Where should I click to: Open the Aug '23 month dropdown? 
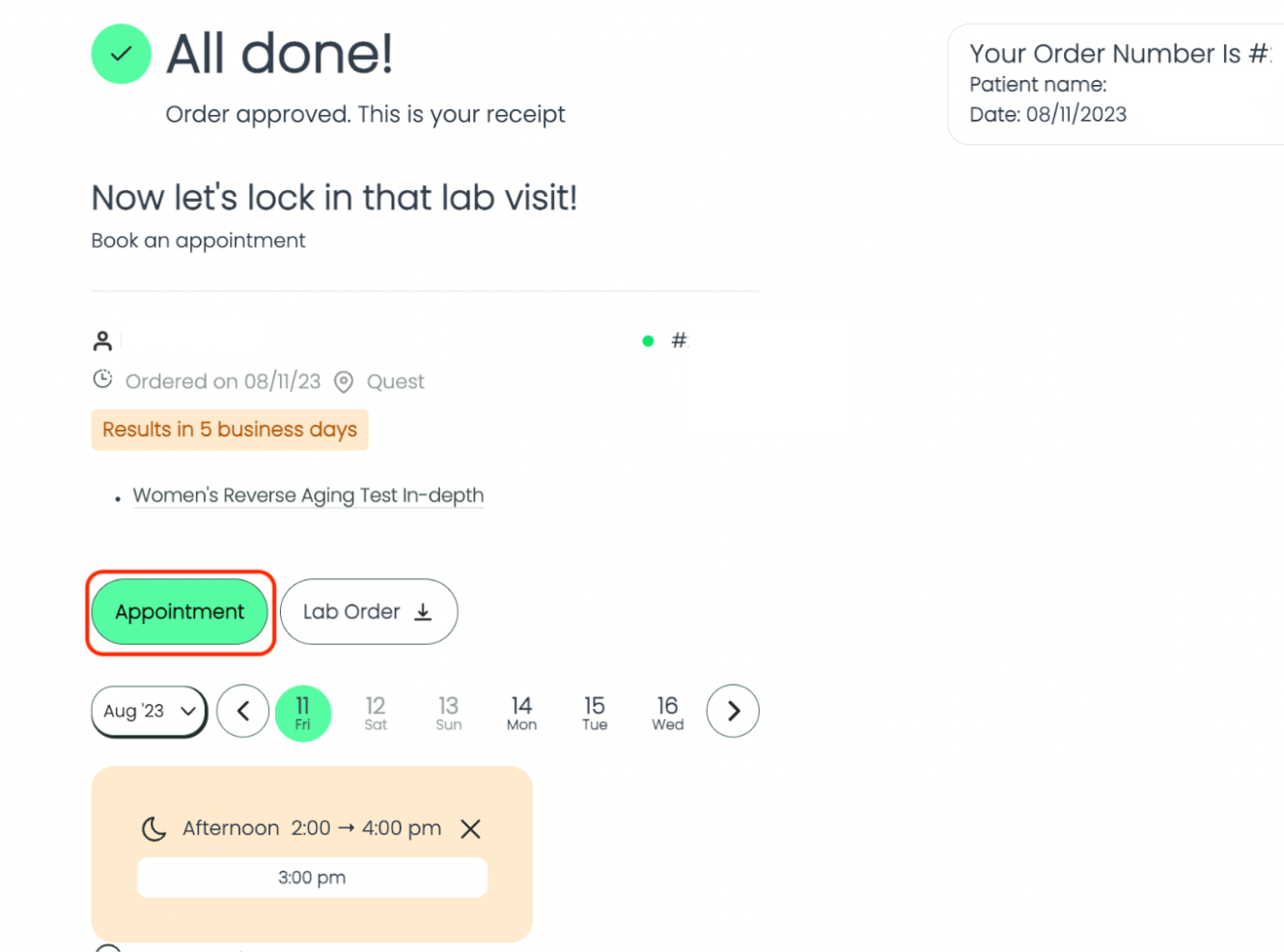pos(150,712)
